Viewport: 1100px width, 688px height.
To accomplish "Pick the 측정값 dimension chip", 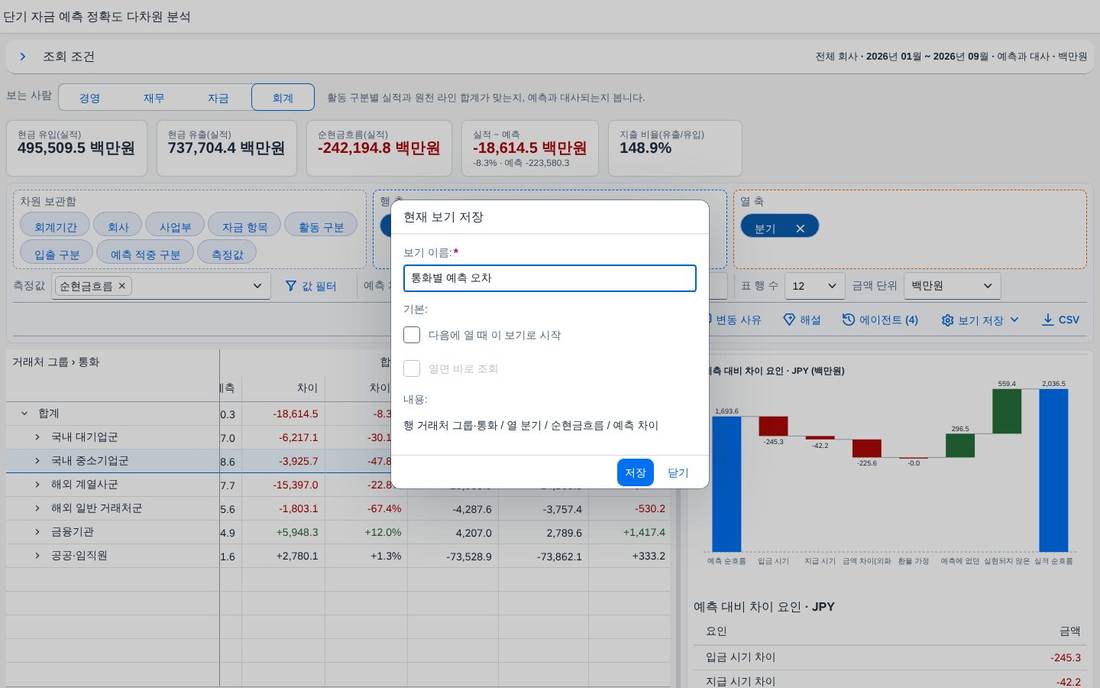I will (x=227, y=254).
